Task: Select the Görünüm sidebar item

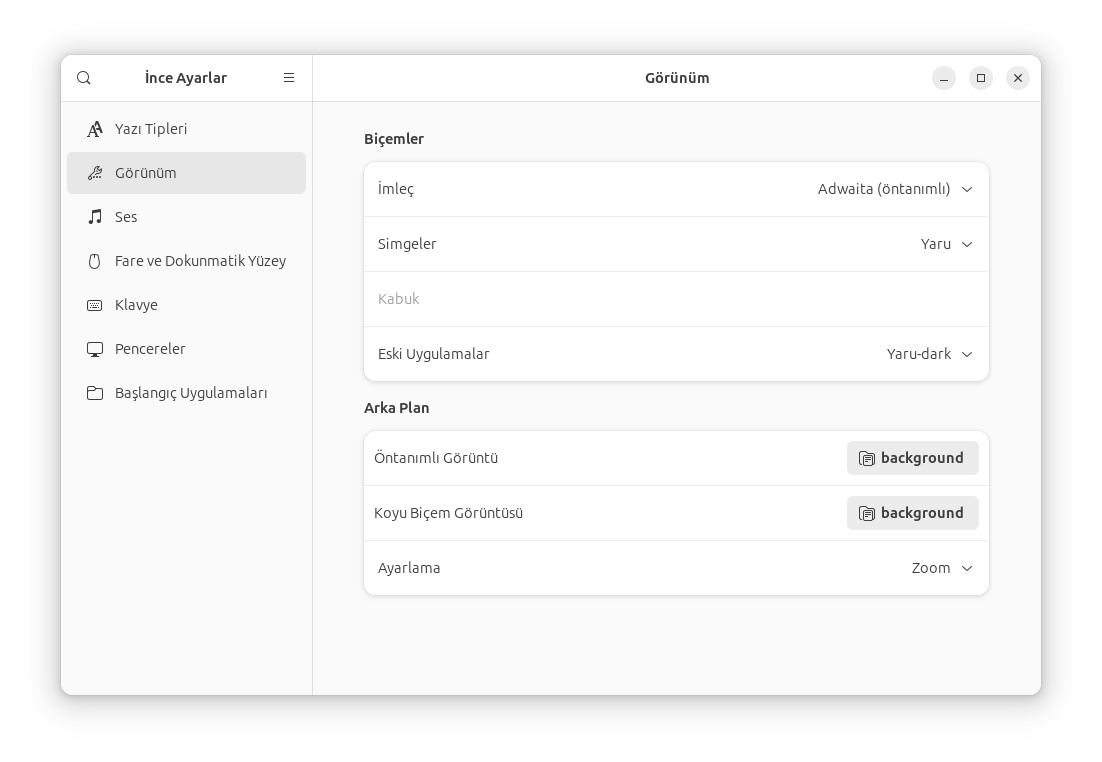Action: click(186, 173)
